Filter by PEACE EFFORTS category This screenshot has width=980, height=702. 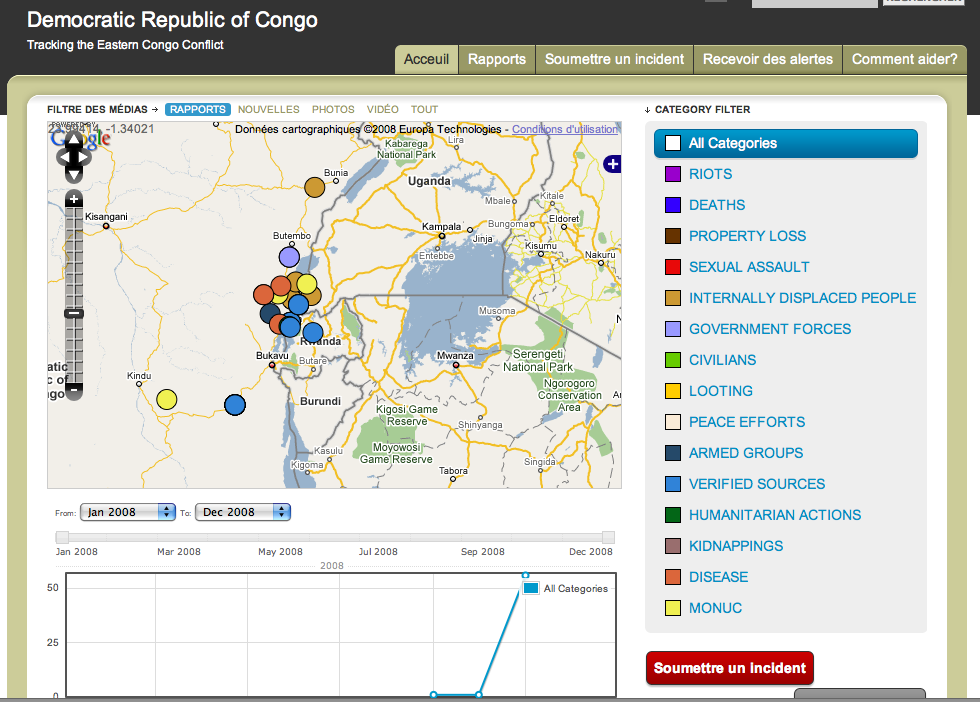tap(746, 422)
